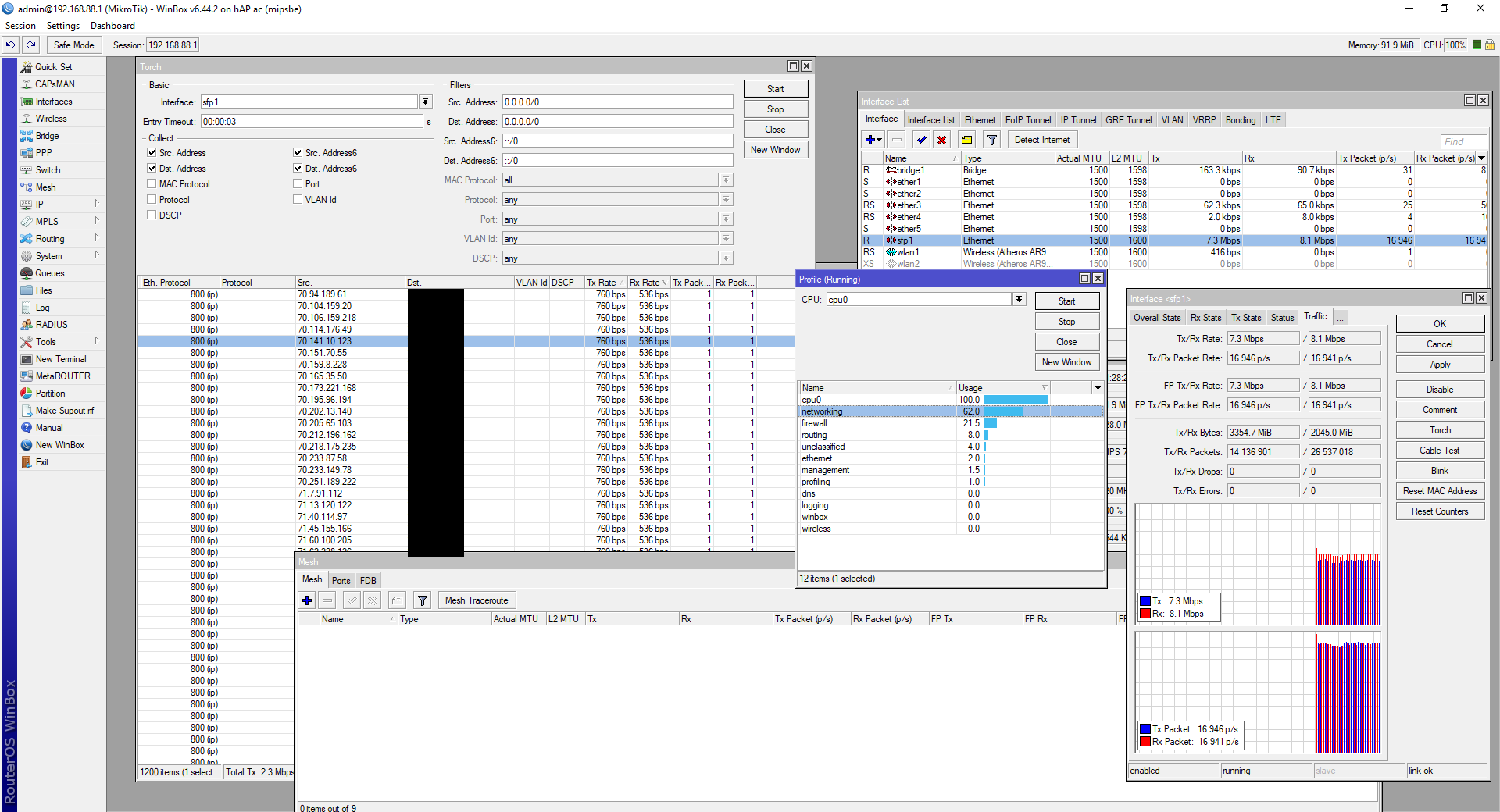1500x812 pixels.
Task: Toggle the Src. Address6 checkbox
Action: (298, 153)
